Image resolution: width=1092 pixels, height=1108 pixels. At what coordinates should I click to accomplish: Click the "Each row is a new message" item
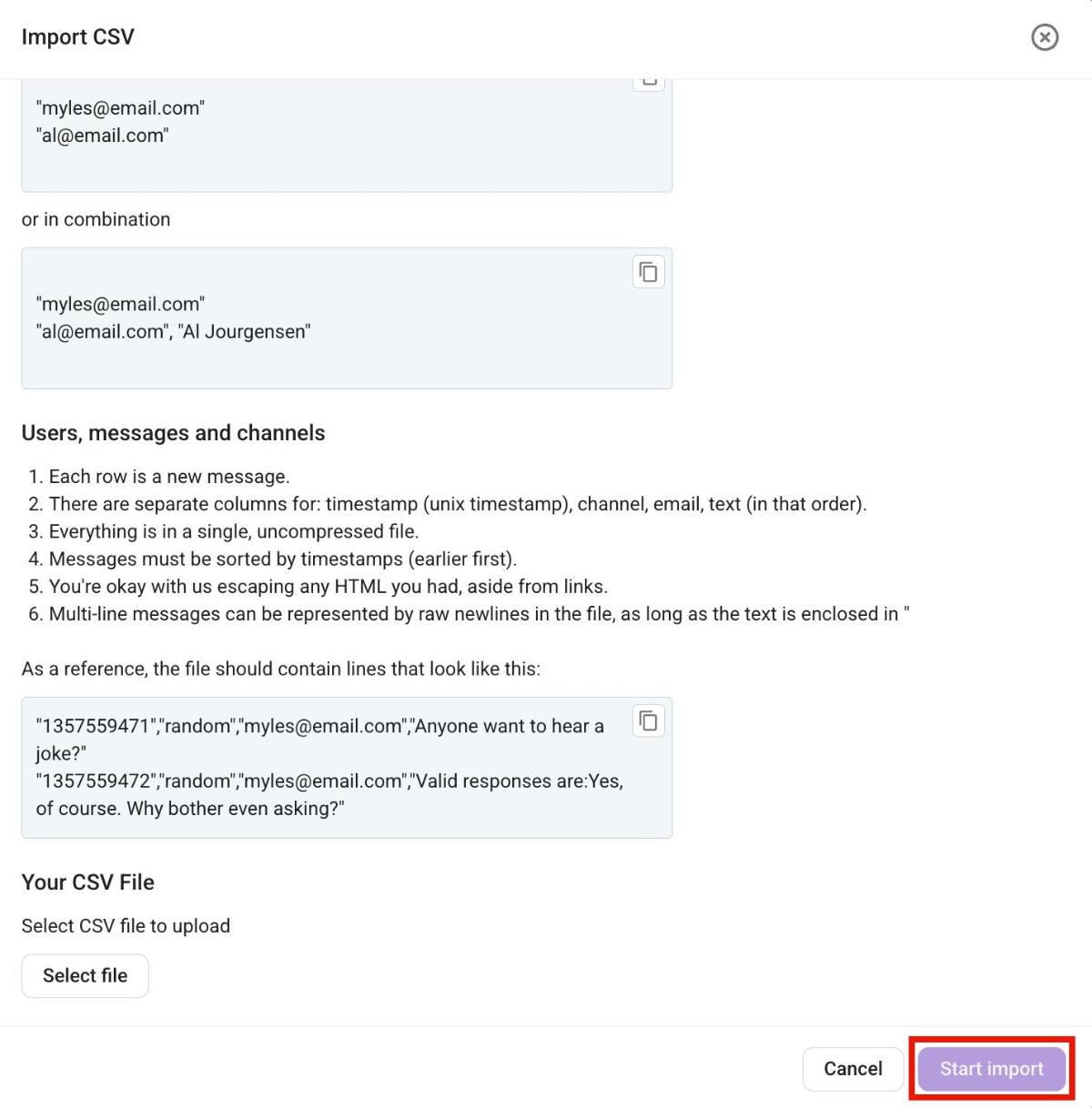coord(169,477)
